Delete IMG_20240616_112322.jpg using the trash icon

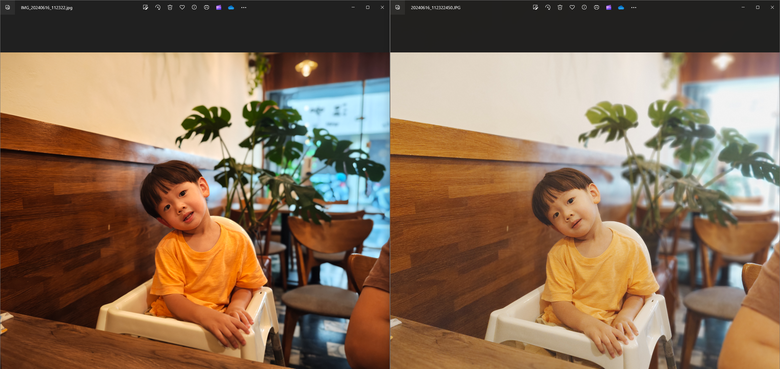(170, 7)
